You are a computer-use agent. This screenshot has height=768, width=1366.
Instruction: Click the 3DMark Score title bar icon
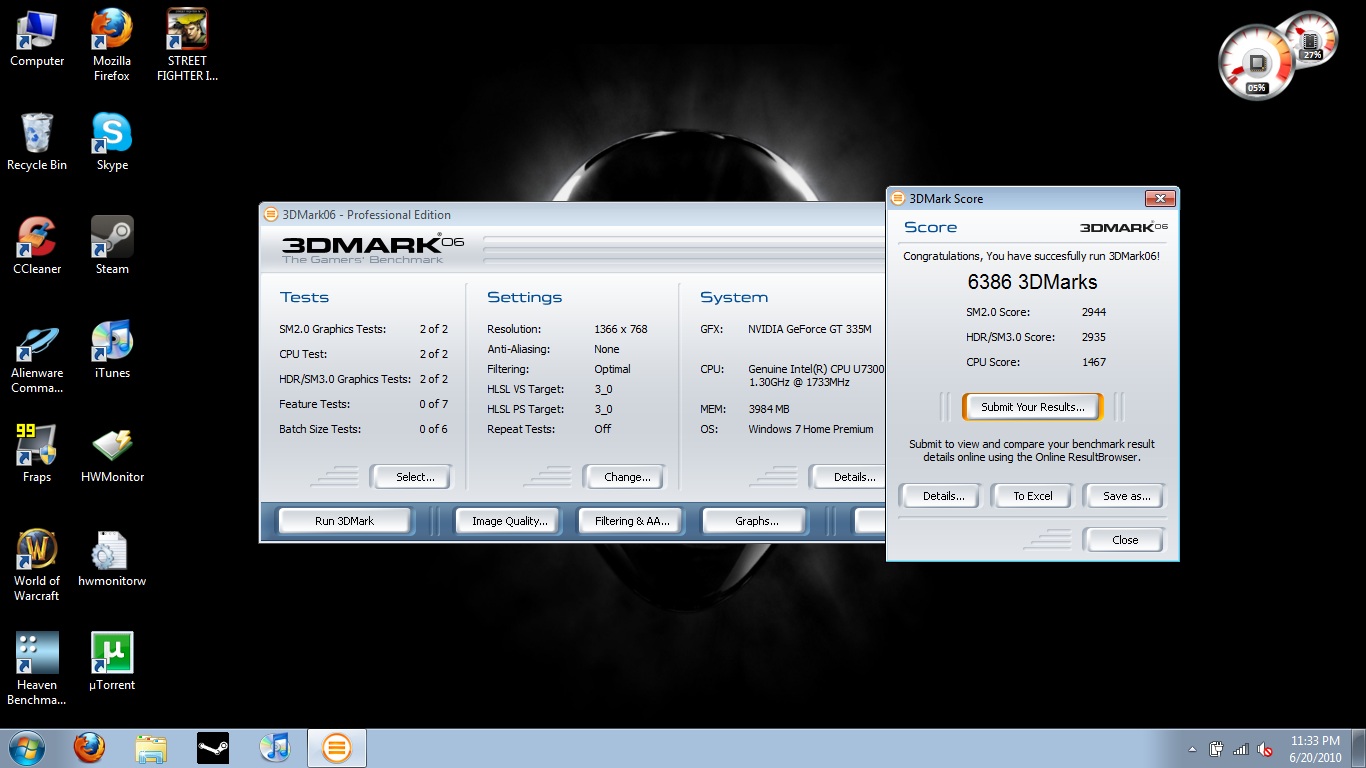tap(897, 198)
